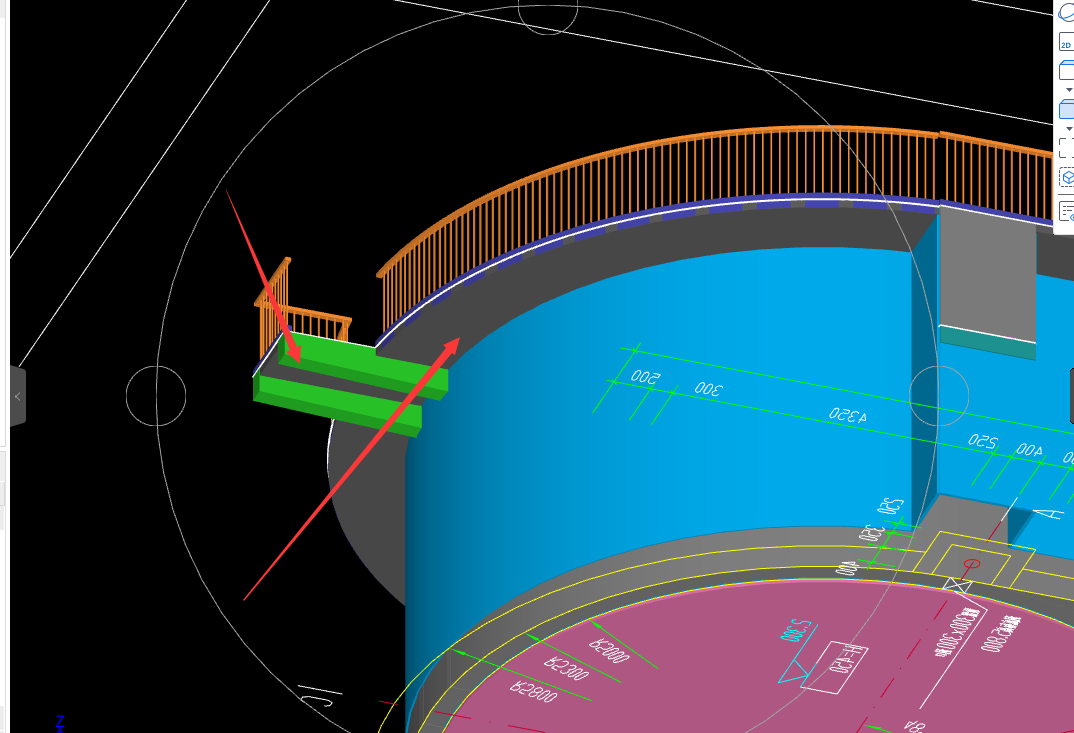Activate the dashed rectangle selection tool
This screenshot has height=733, width=1074.
click(x=1067, y=147)
